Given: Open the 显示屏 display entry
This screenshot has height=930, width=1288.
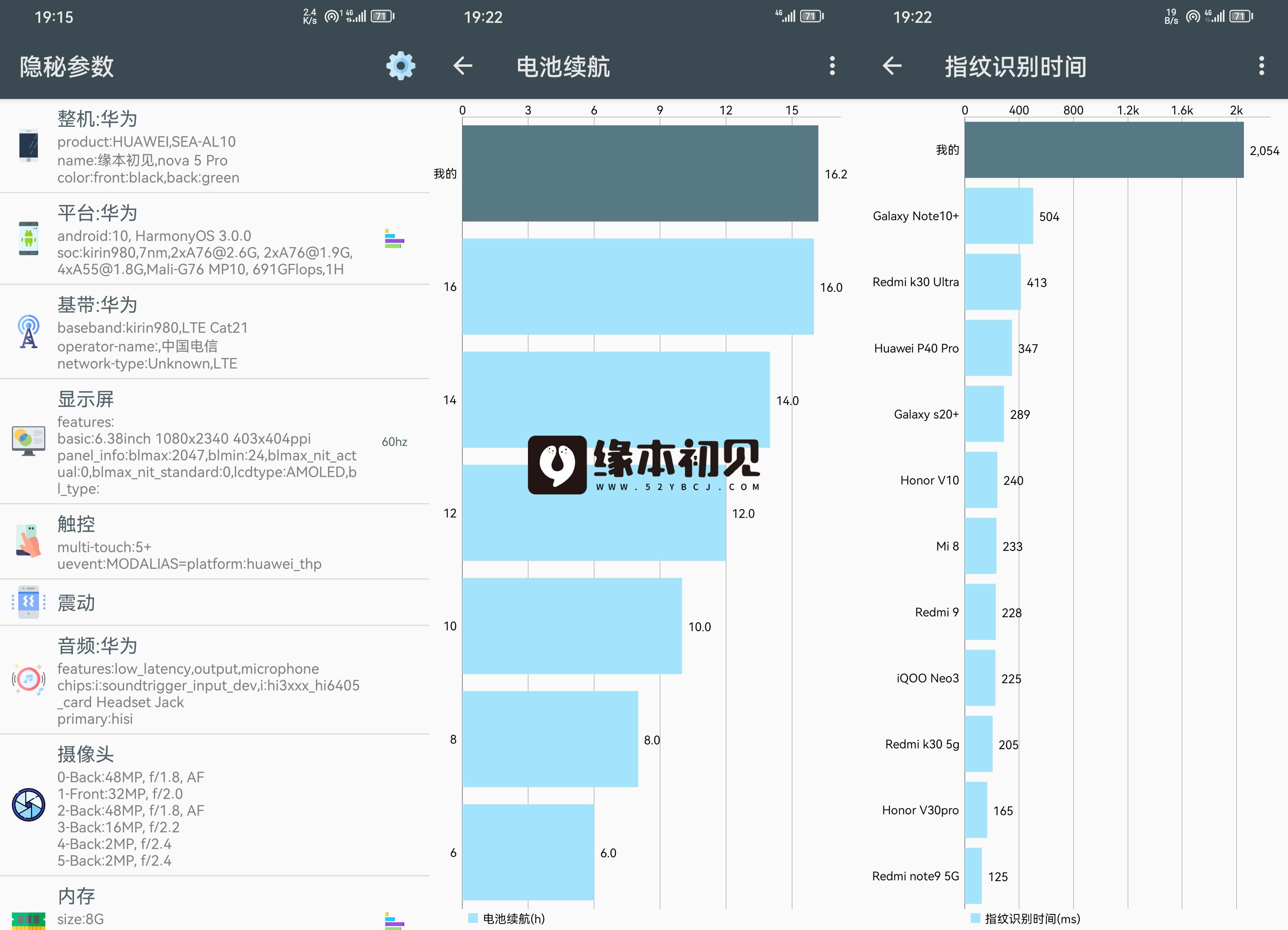Looking at the screenshot, I should (215, 442).
